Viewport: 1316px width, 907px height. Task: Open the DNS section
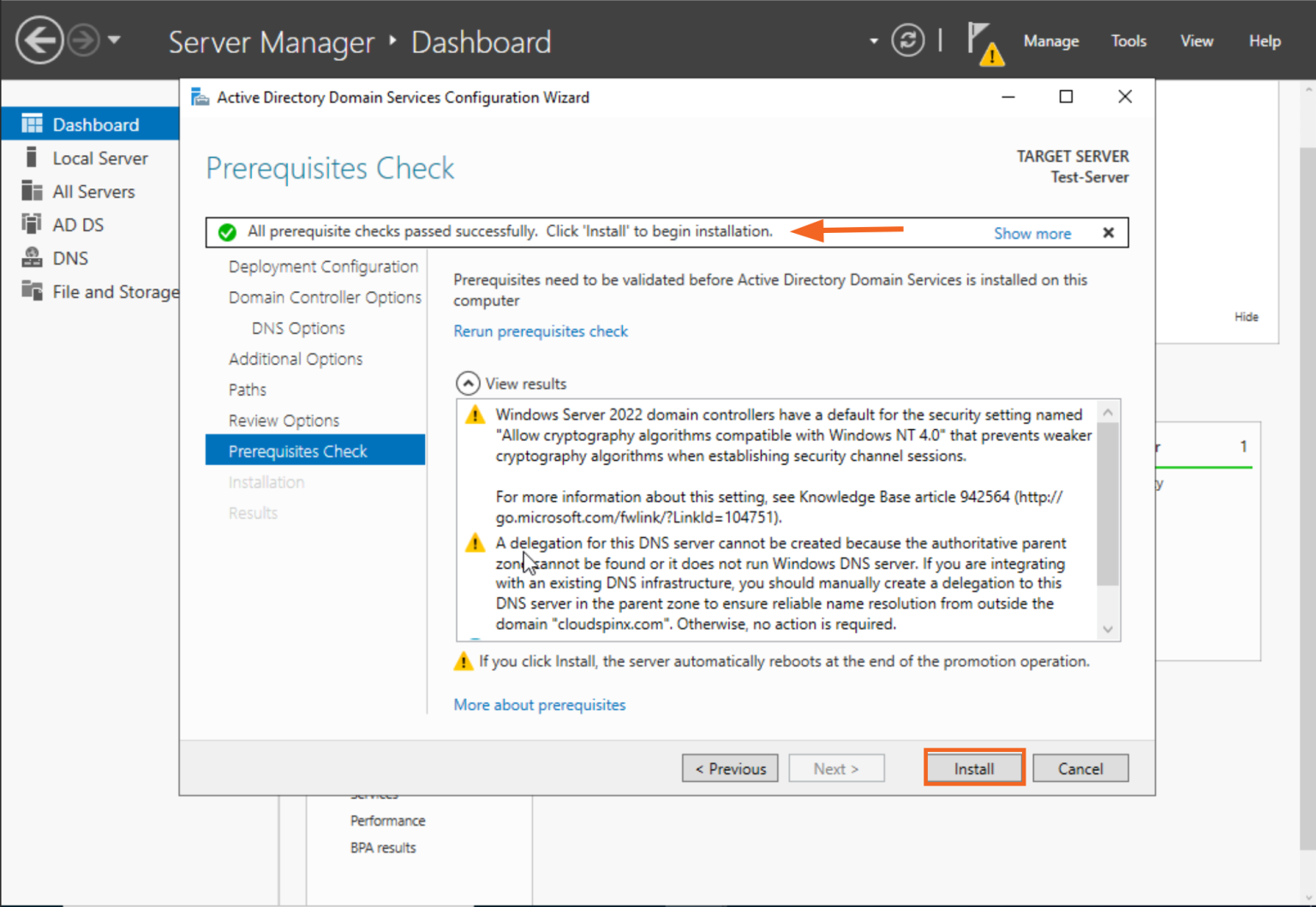(70, 257)
